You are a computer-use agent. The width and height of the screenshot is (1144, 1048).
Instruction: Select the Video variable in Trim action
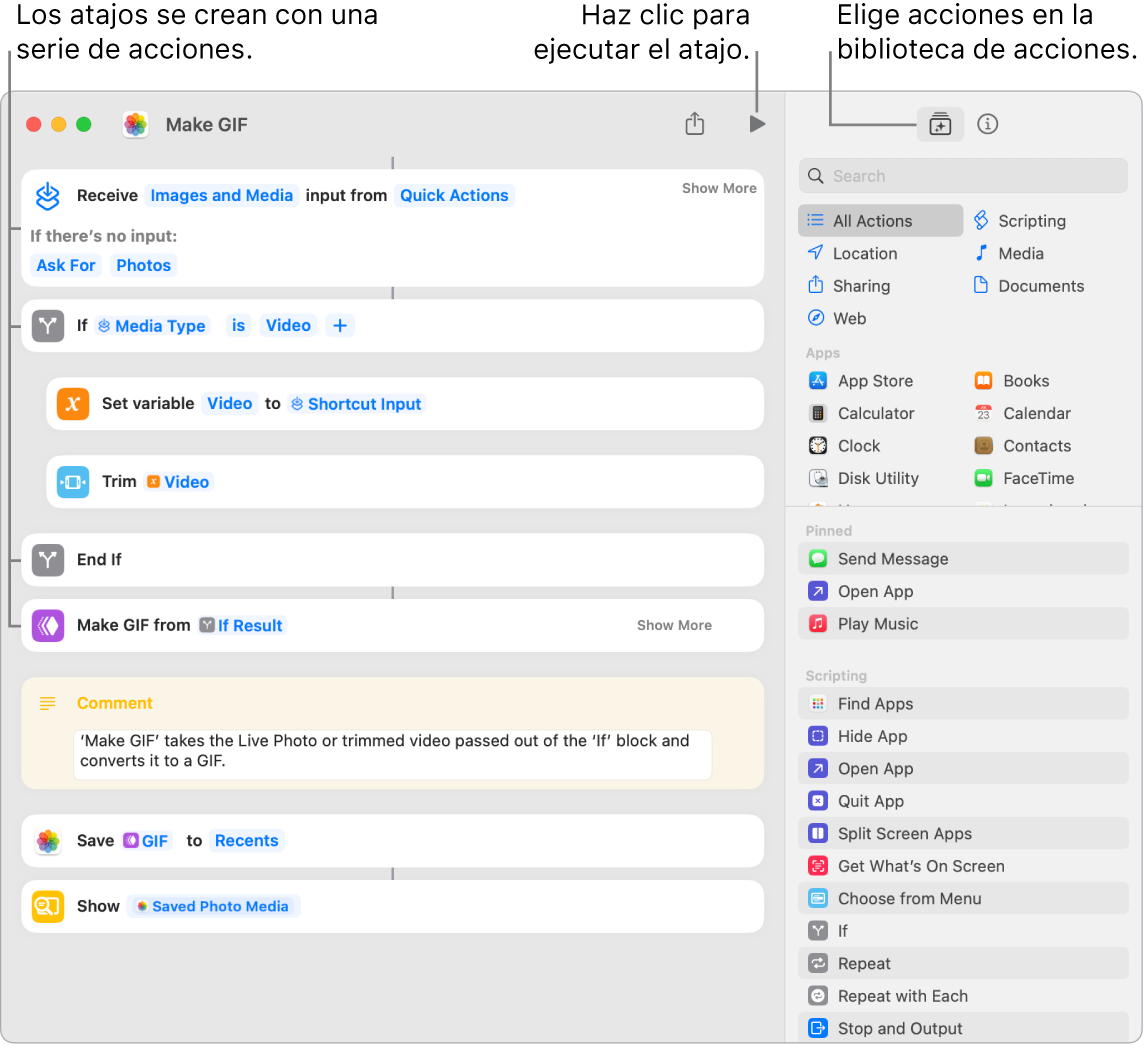click(x=179, y=482)
